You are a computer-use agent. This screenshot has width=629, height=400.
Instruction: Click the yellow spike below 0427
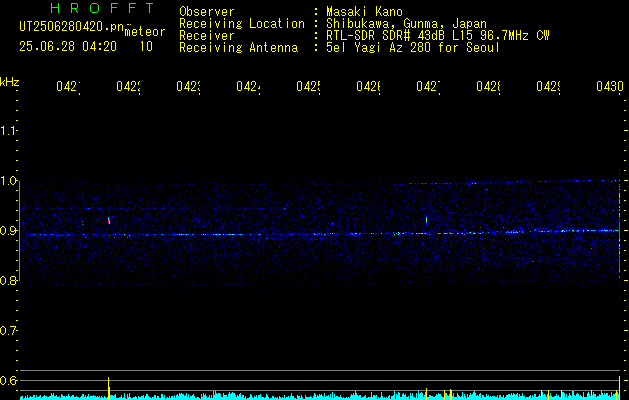426,393
